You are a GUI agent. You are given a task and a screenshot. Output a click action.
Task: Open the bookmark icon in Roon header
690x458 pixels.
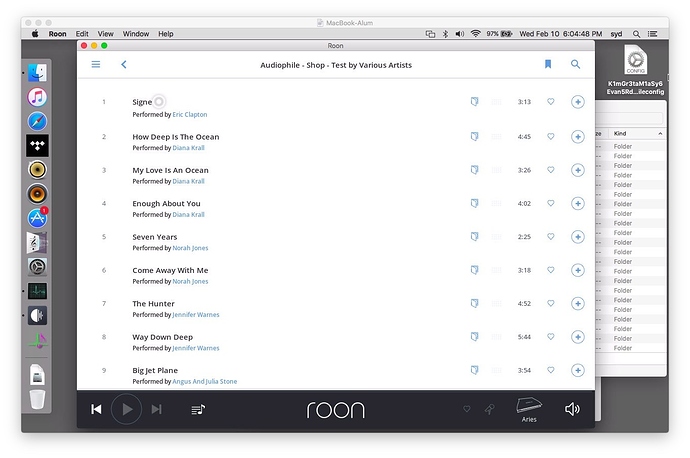(x=548, y=64)
